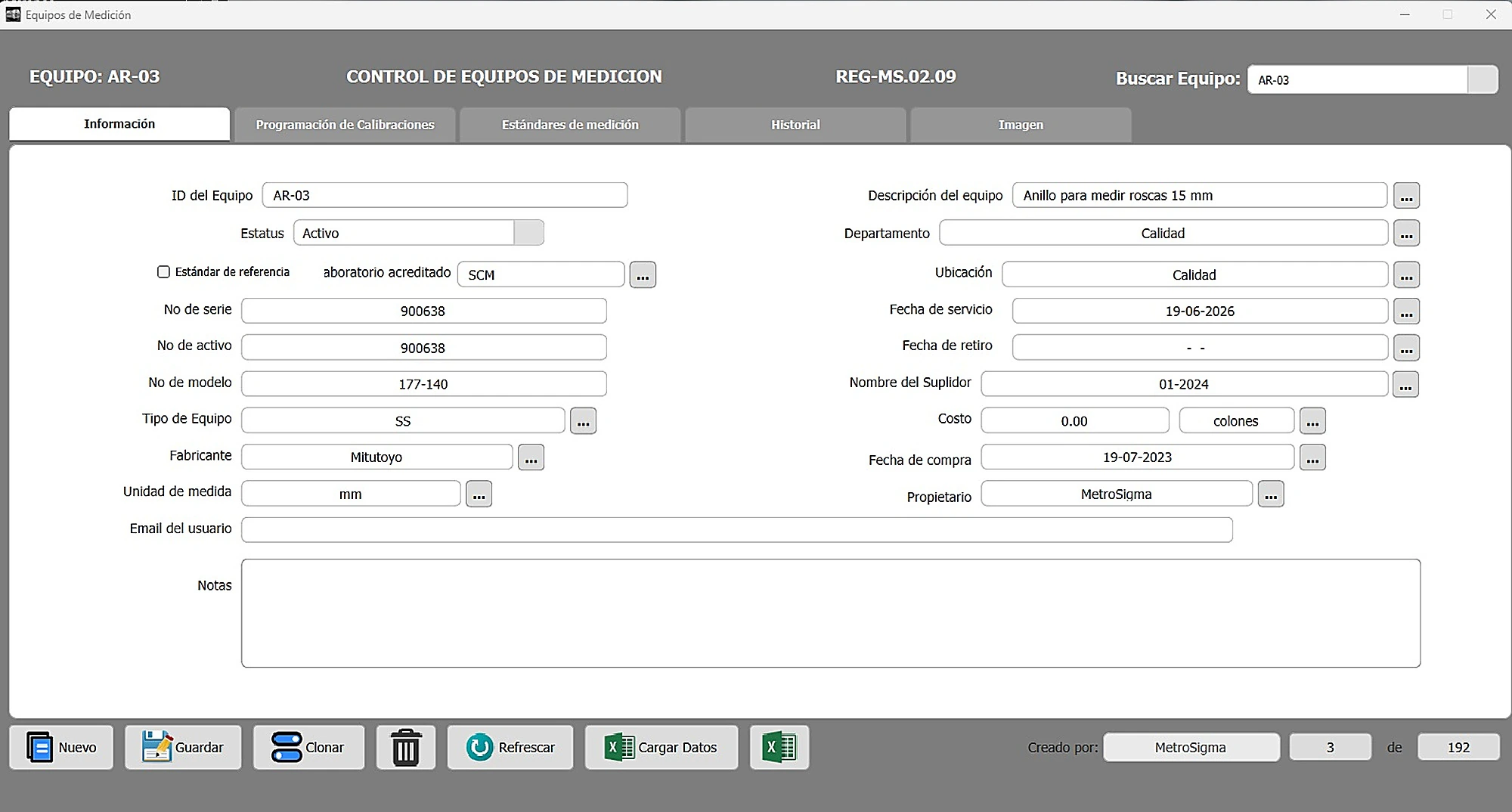Image resolution: width=1512 pixels, height=812 pixels.
Task: Click ellipsis button next to Departamento
Action: [1406, 233]
